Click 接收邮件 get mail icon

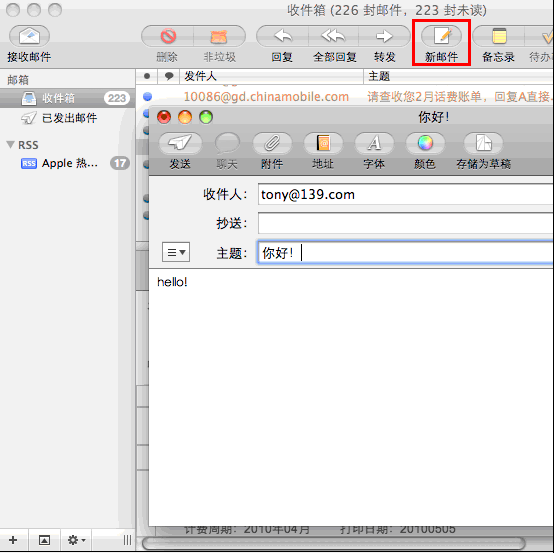[x=29, y=36]
